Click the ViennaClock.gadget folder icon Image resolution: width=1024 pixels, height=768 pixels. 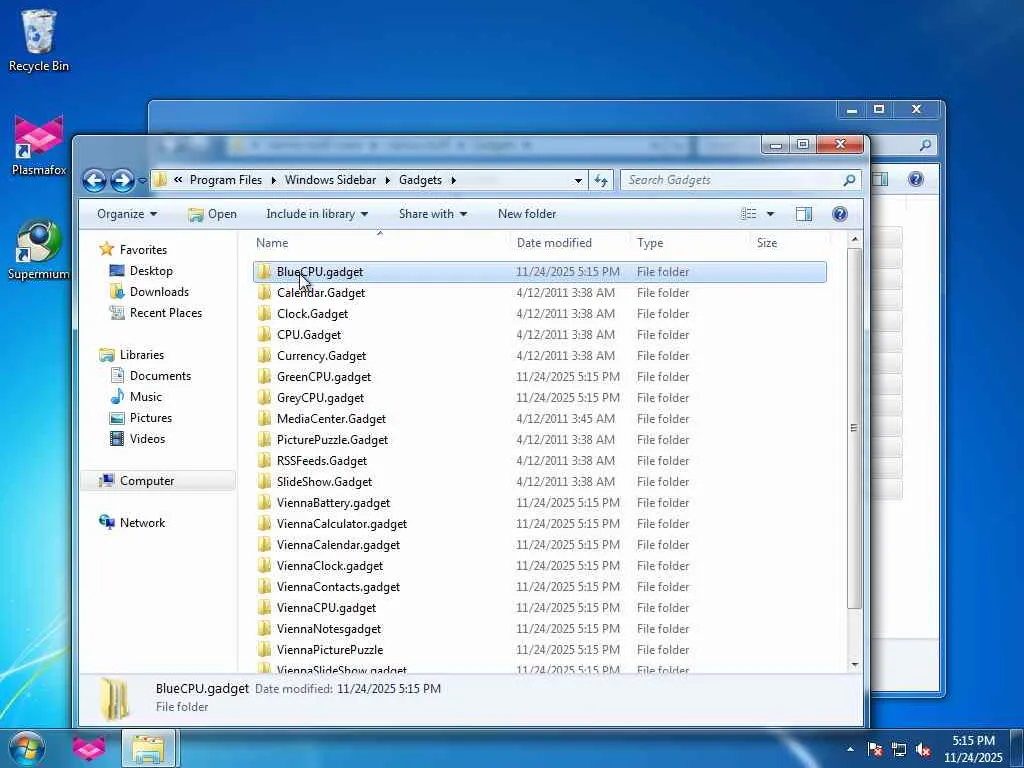click(264, 566)
